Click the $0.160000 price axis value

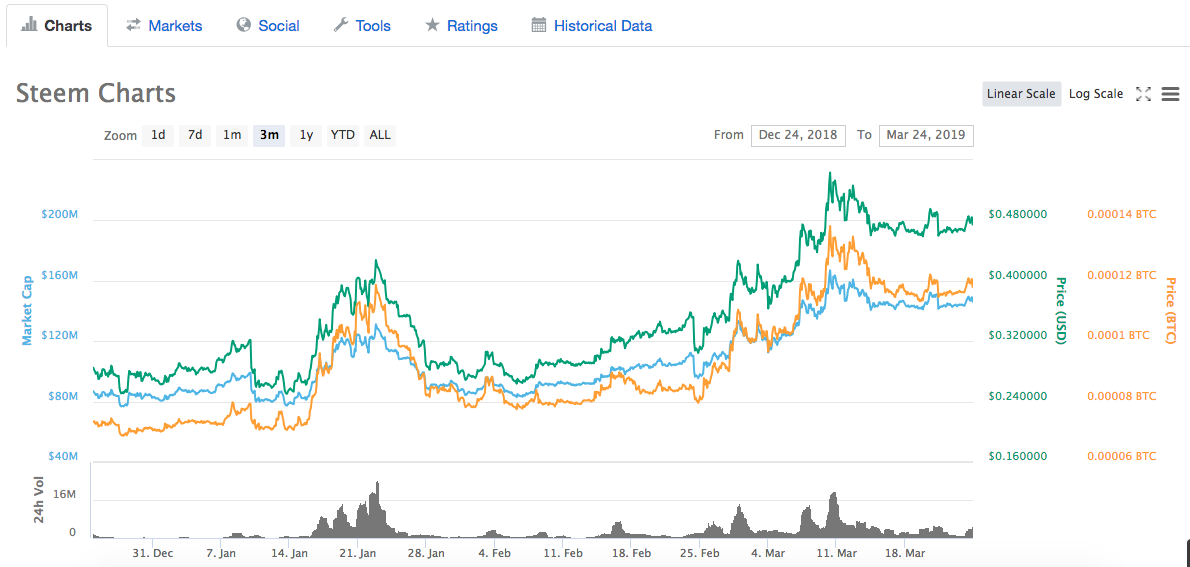[1018, 456]
